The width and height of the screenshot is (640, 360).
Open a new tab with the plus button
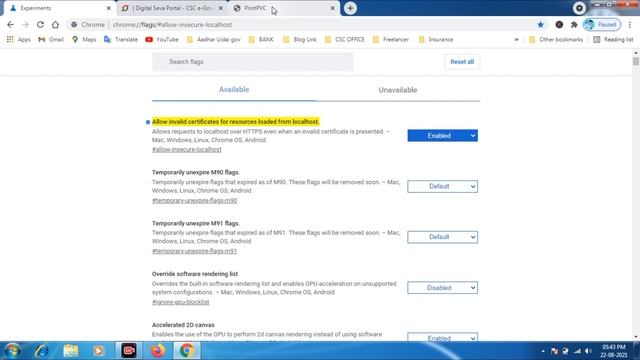[x=350, y=8]
